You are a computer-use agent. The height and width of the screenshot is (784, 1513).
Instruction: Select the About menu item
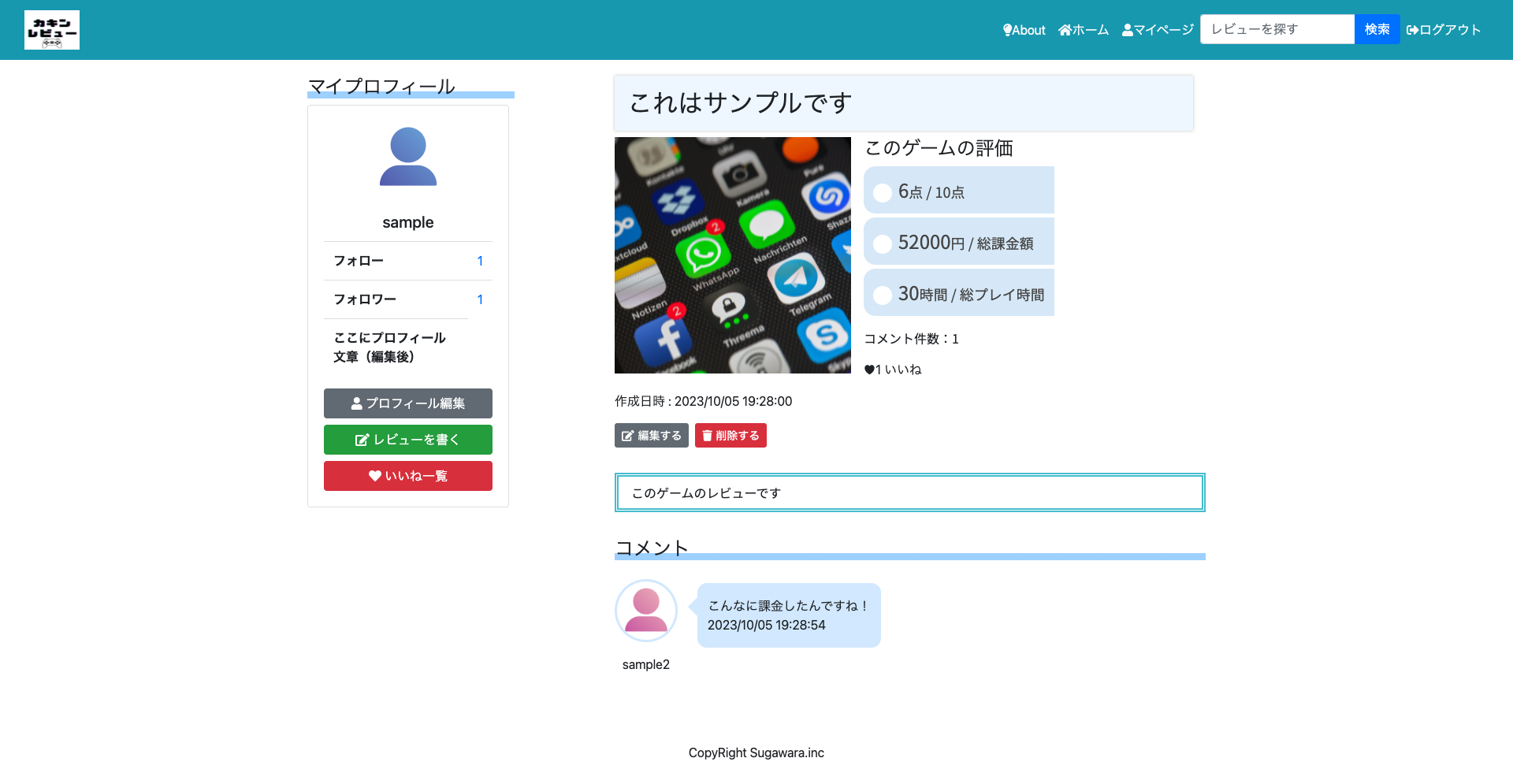(x=1027, y=29)
